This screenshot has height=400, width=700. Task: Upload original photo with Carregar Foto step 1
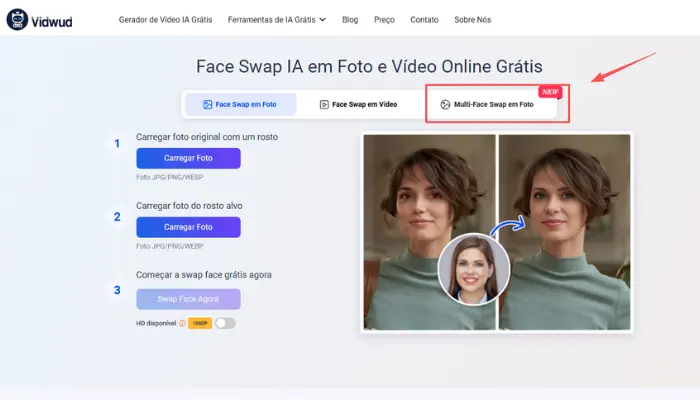[188, 158]
